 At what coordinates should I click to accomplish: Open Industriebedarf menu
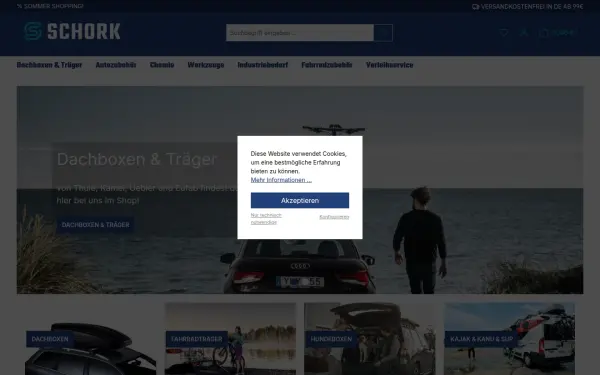[x=262, y=65]
